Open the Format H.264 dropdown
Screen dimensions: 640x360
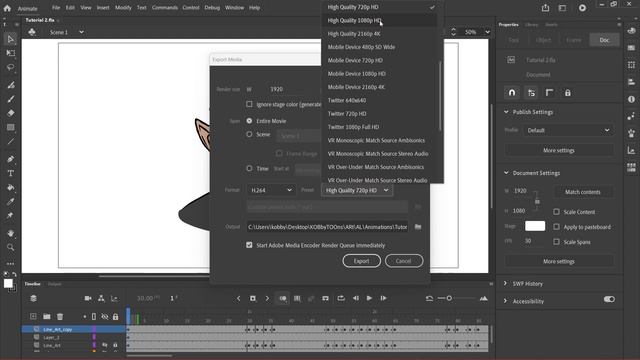point(271,190)
